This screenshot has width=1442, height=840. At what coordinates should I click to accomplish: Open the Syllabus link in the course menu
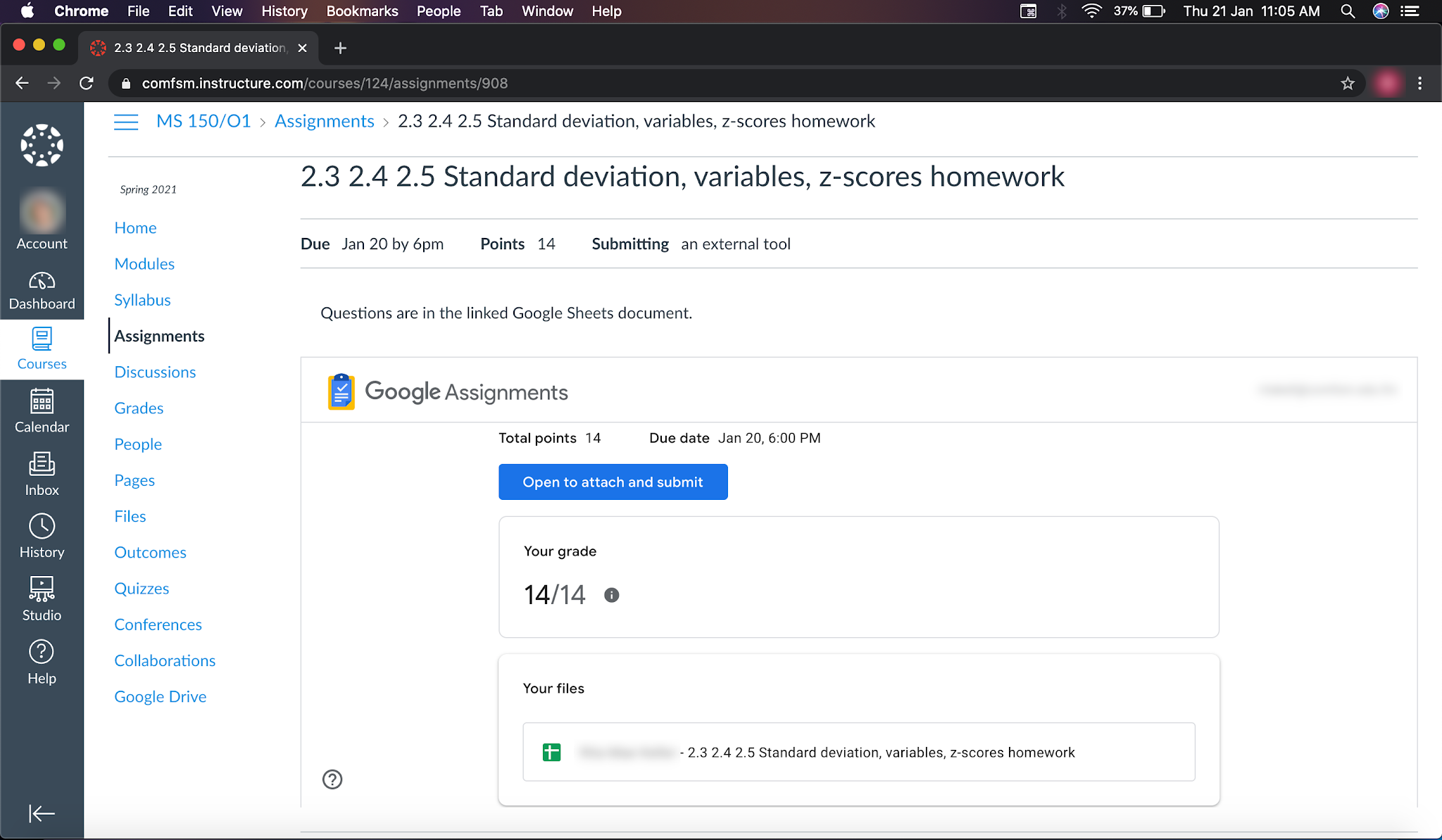tap(142, 299)
